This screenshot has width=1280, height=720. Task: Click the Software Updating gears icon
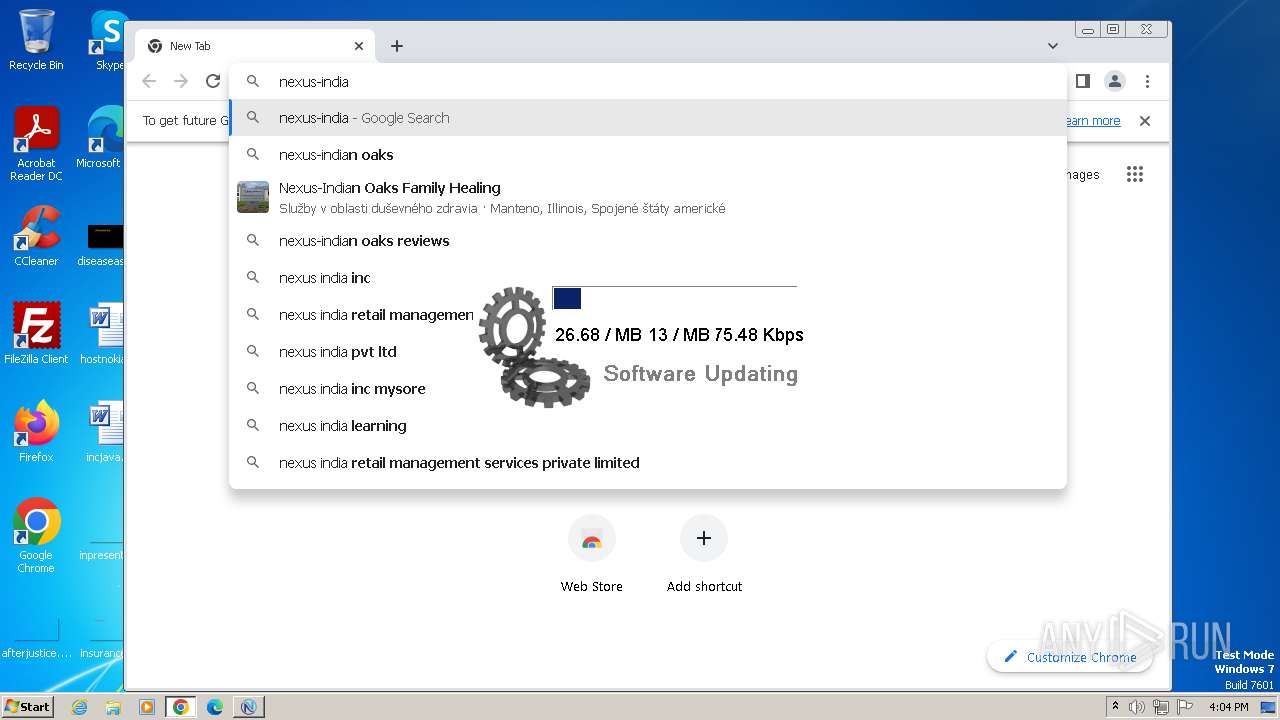(534, 347)
